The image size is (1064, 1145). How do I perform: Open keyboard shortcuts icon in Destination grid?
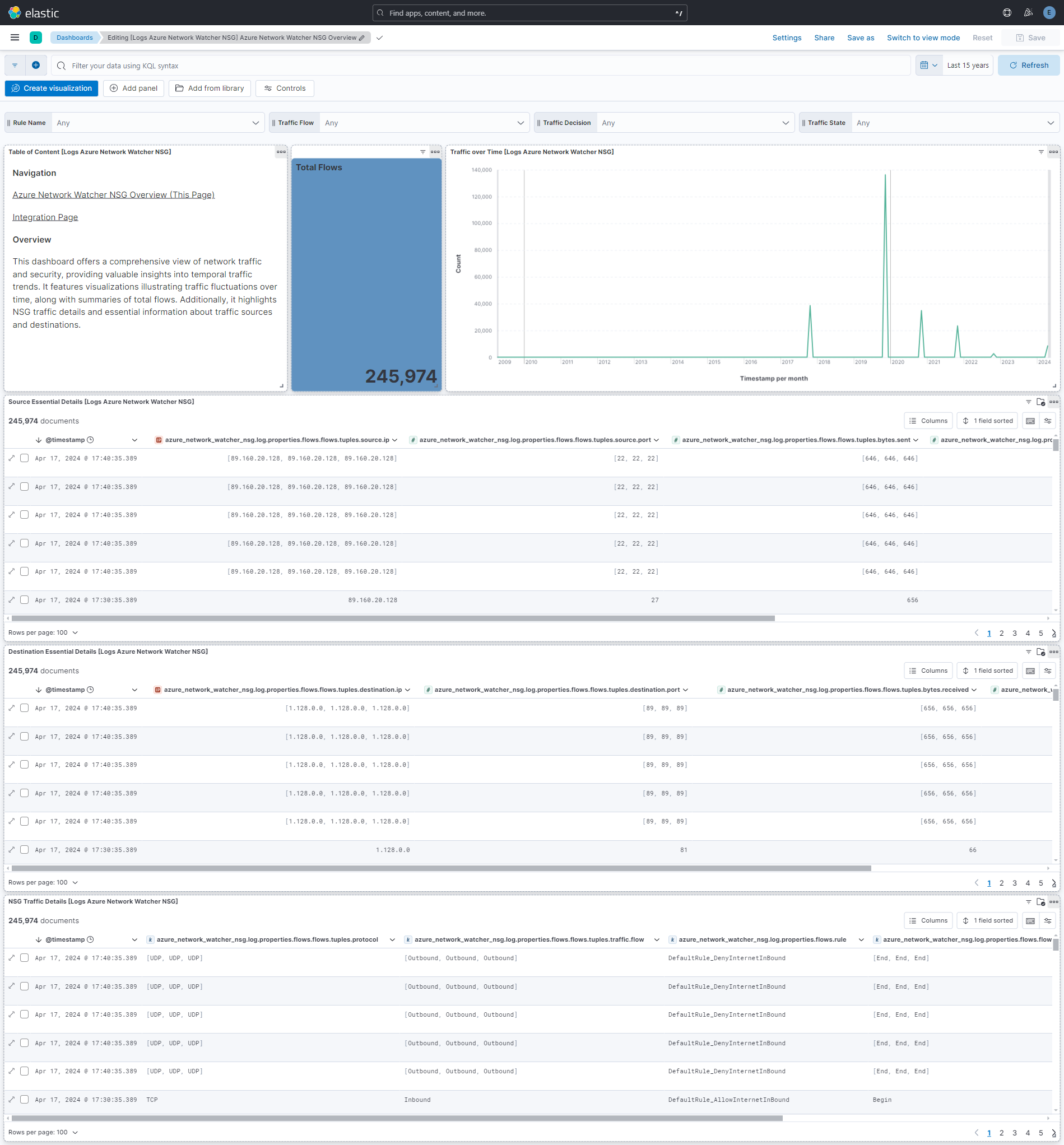tap(1030, 670)
